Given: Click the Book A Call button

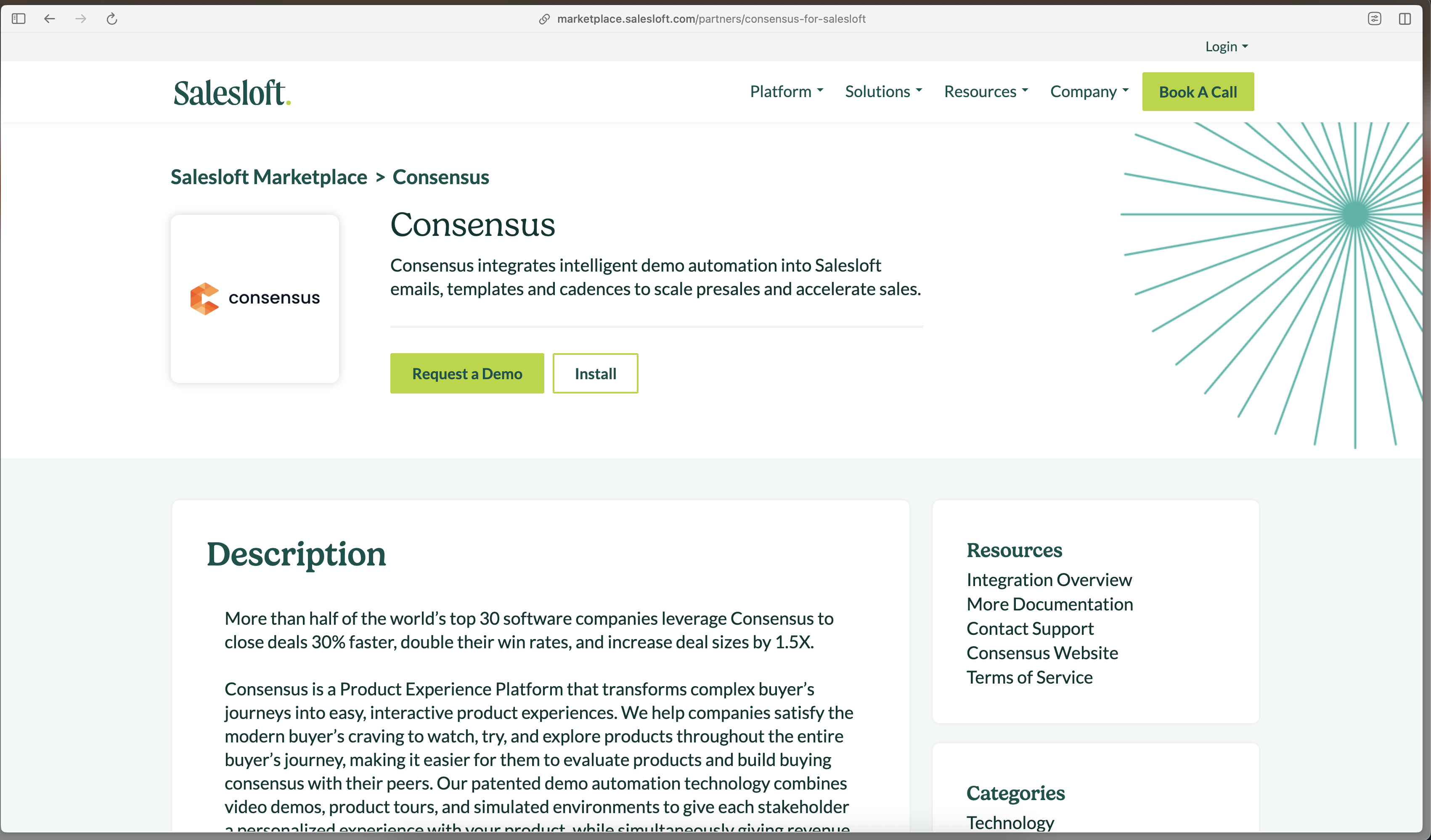Looking at the screenshot, I should click(1198, 91).
